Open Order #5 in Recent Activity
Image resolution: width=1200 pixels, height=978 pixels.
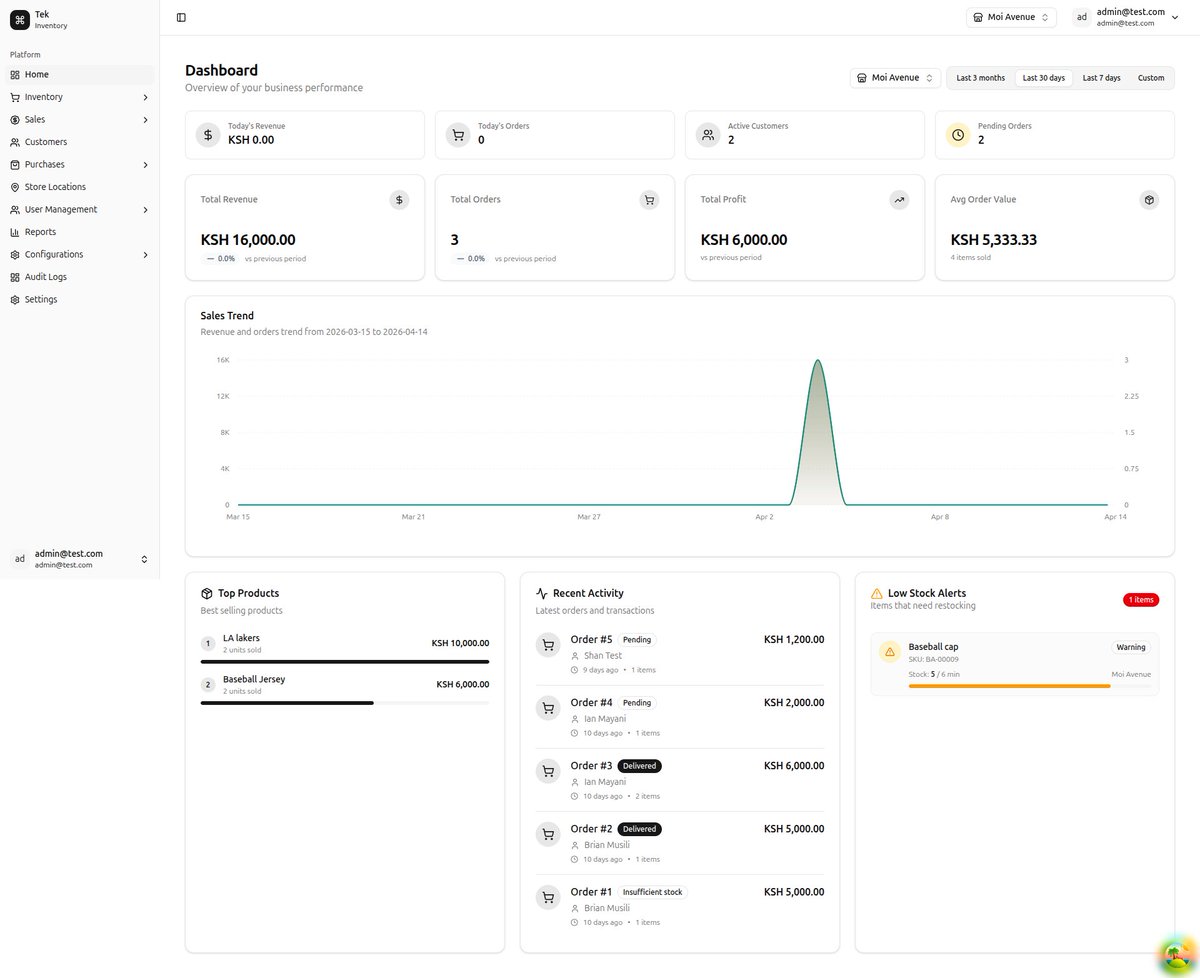click(x=680, y=654)
